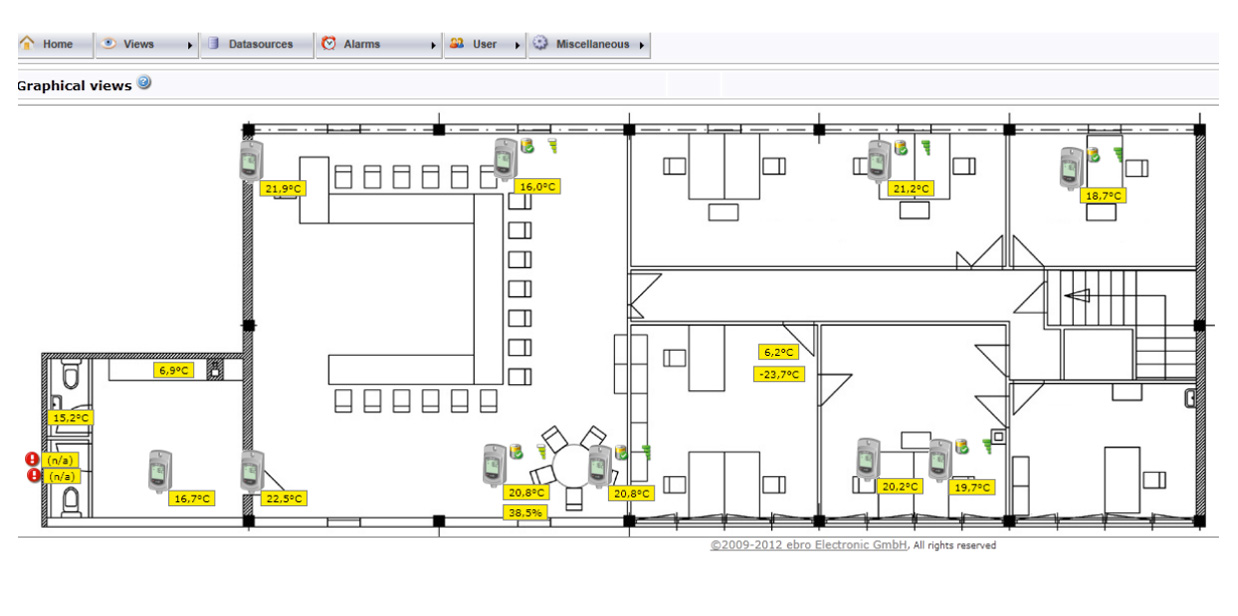Click the yellow 38,5% humidity label
1238x616 pixels.
[526, 510]
